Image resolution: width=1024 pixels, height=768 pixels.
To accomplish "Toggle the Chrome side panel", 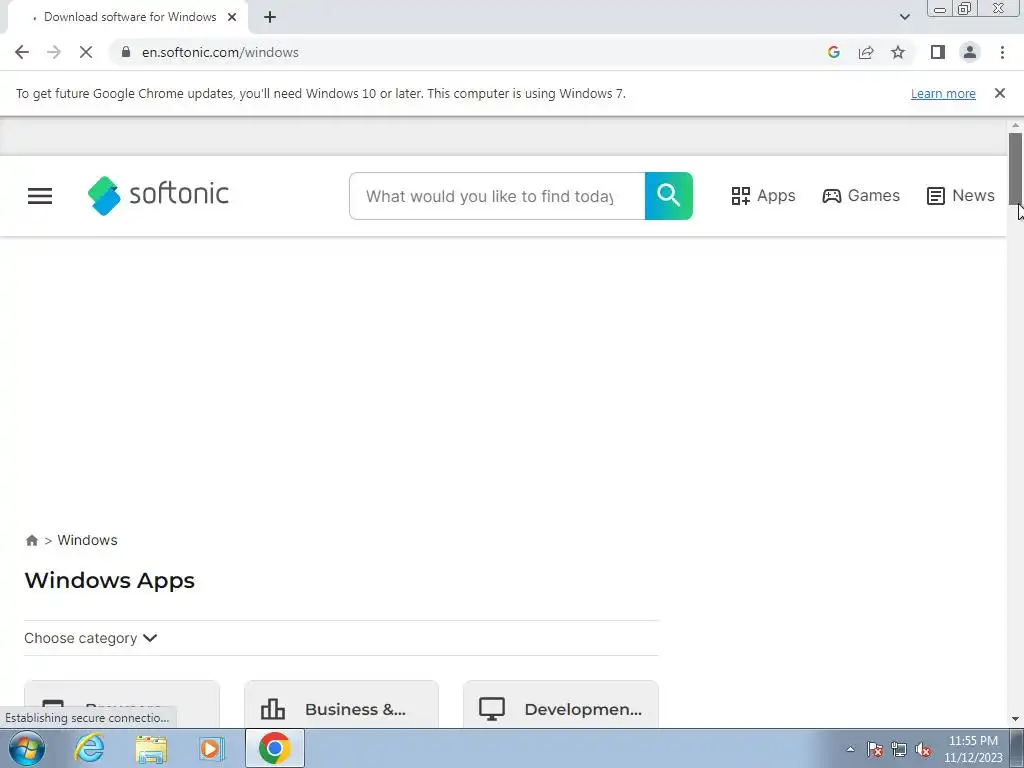I will [x=938, y=52].
